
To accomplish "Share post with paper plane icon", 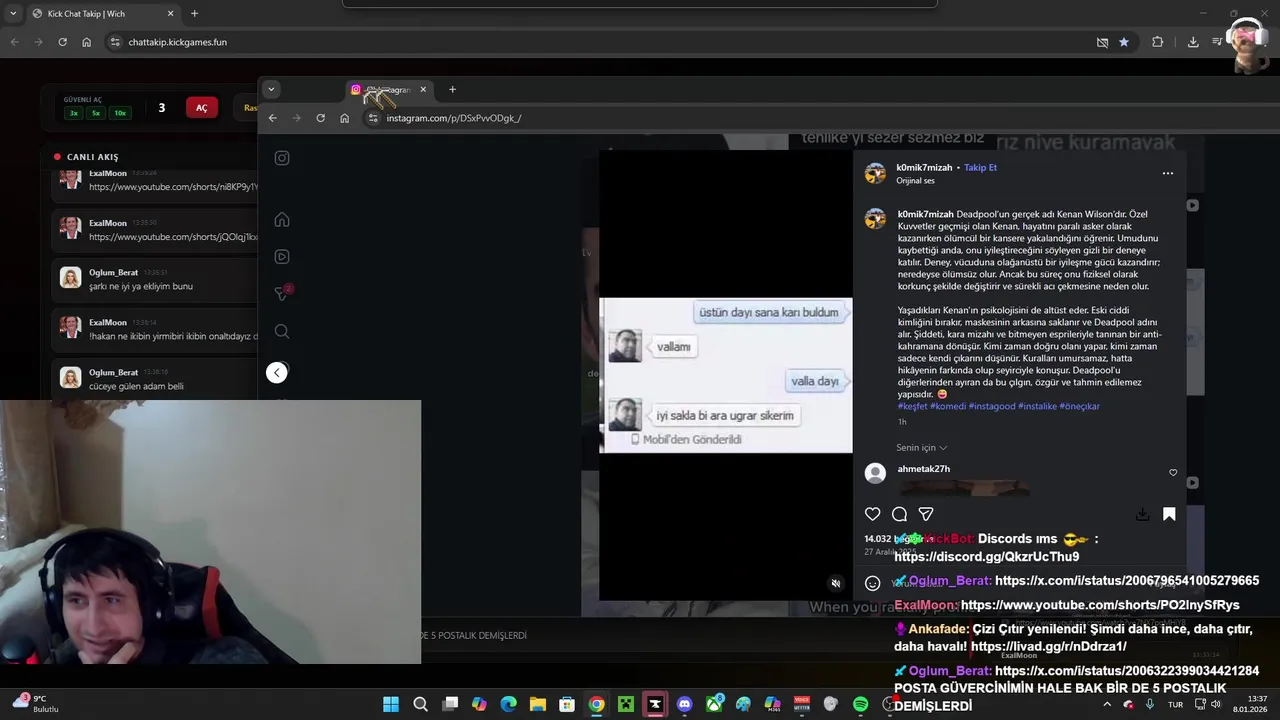I will tap(926, 514).
